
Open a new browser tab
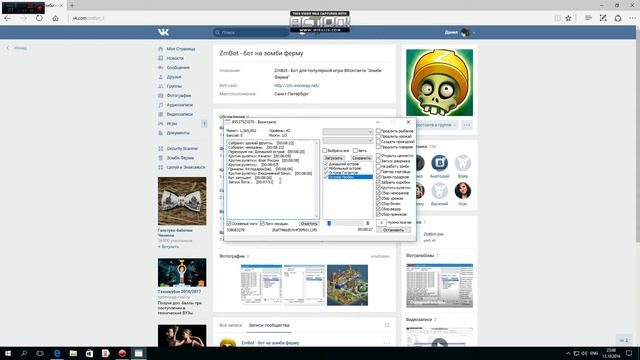pos(72,5)
